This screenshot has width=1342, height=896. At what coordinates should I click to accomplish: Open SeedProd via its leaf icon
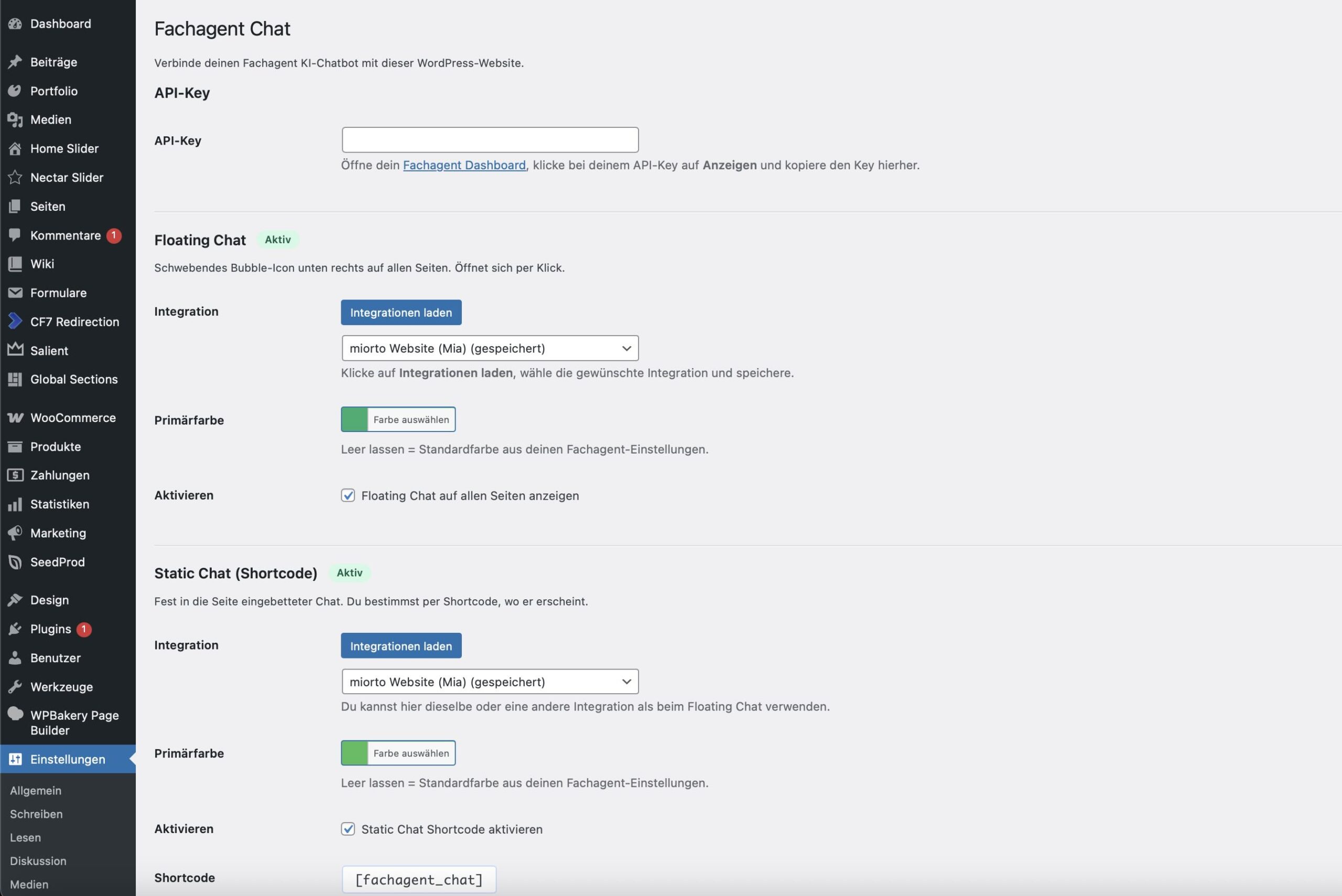click(15, 562)
